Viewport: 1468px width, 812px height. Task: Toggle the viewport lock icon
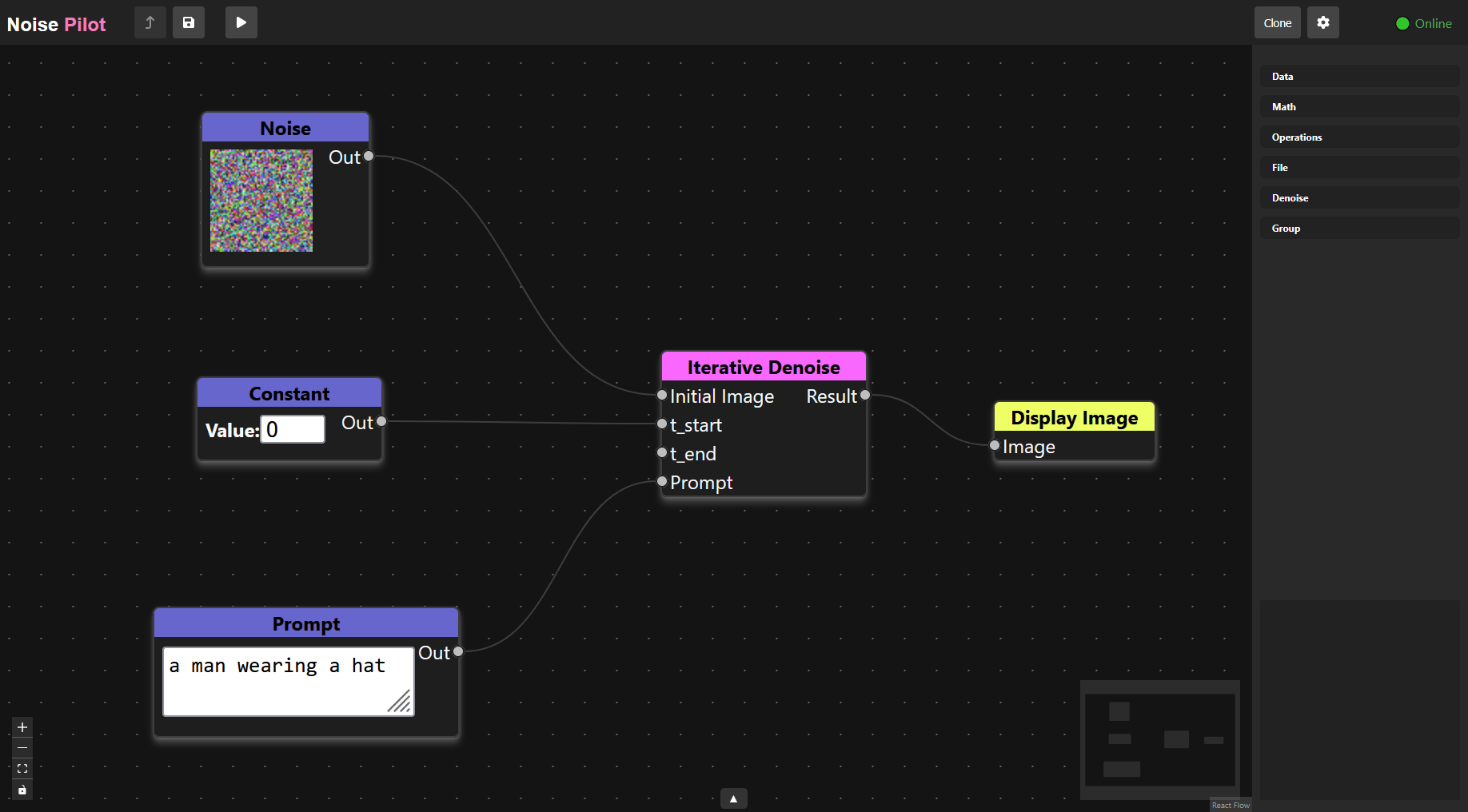(22, 790)
